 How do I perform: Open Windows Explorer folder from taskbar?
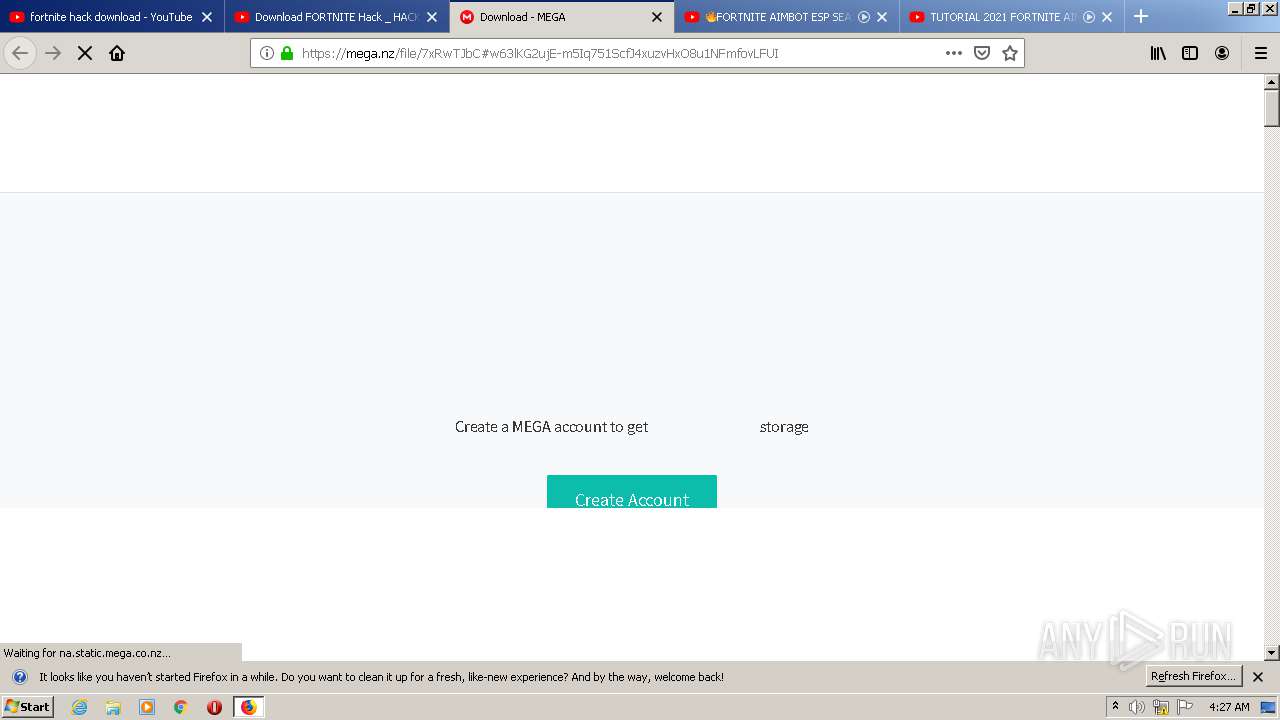point(113,707)
